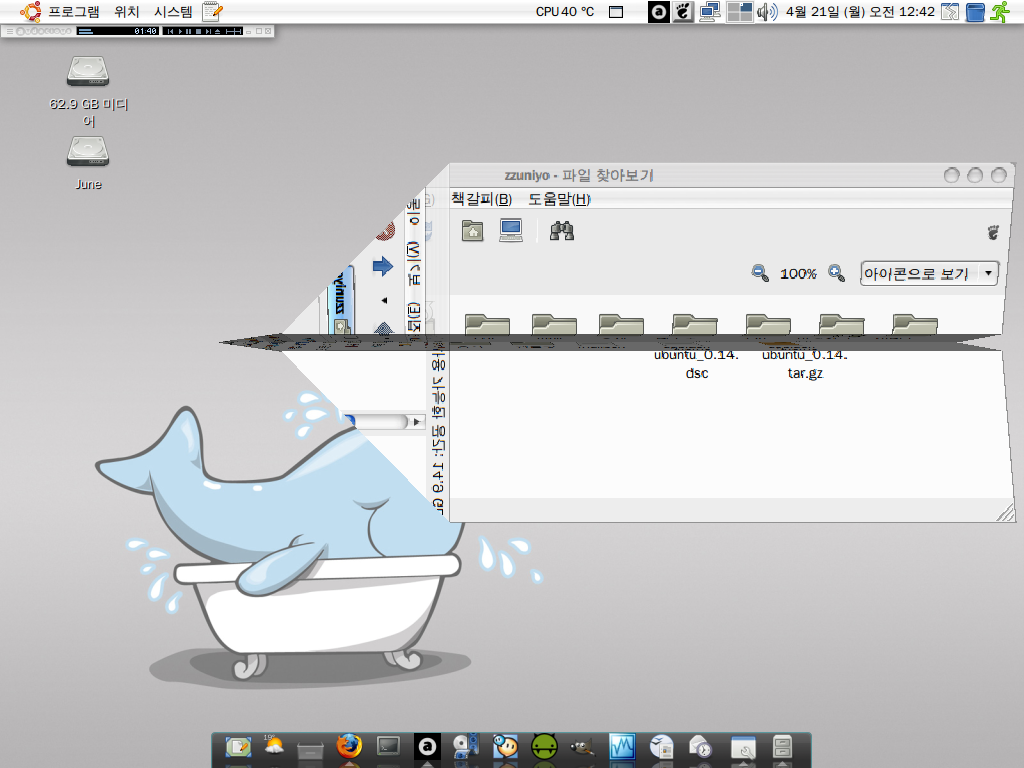Select the 62.9 GB 미디어 drive icon

(x=88, y=72)
